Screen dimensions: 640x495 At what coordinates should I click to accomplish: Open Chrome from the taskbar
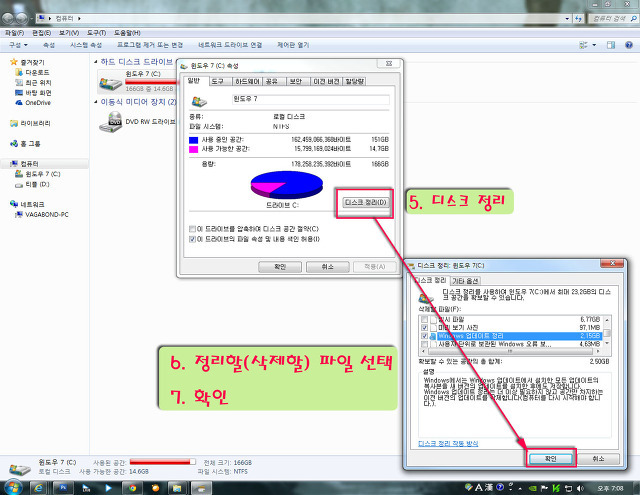click(x=132, y=488)
